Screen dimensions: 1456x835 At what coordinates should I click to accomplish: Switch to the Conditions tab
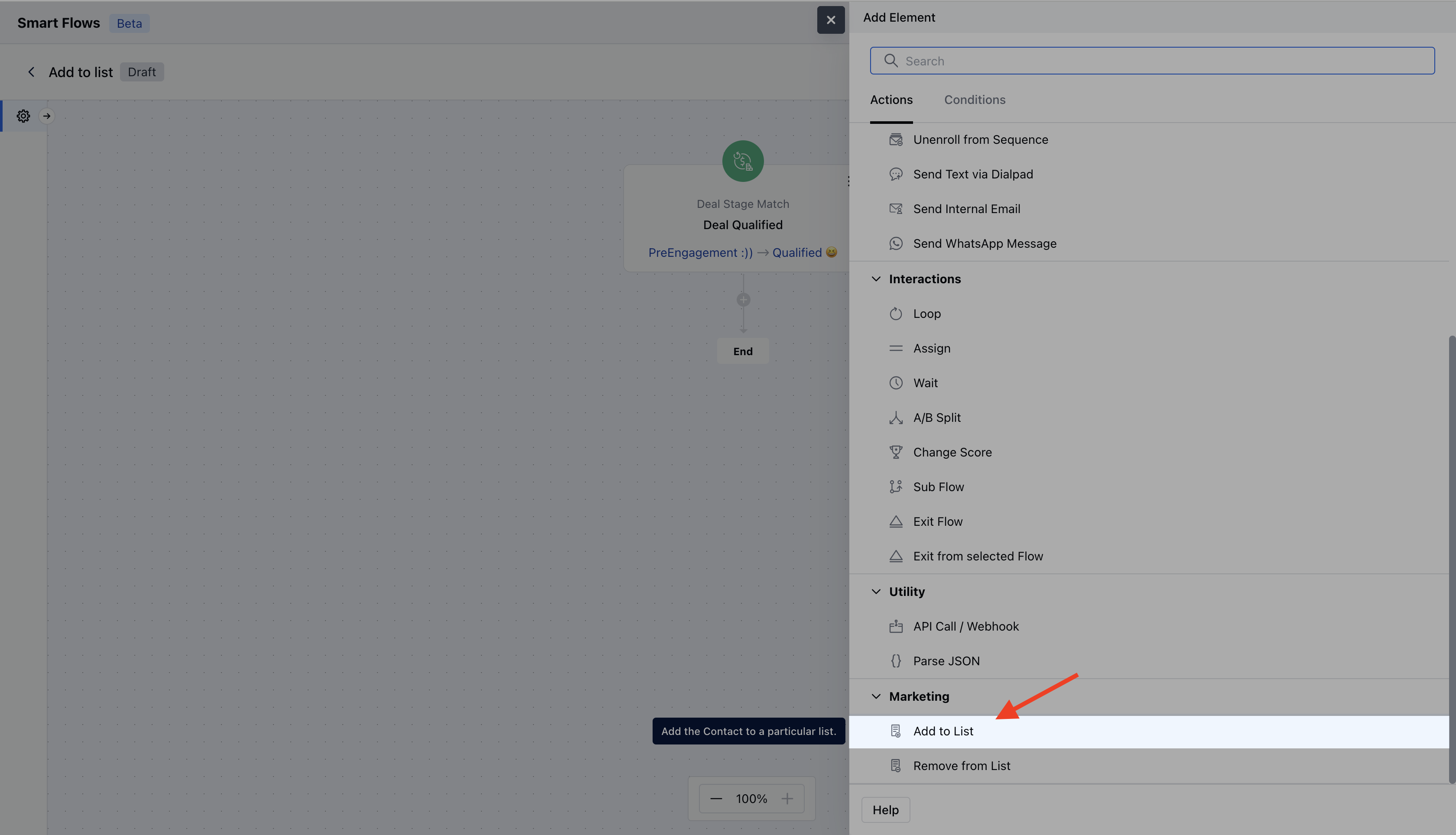(x=974, y=100)
